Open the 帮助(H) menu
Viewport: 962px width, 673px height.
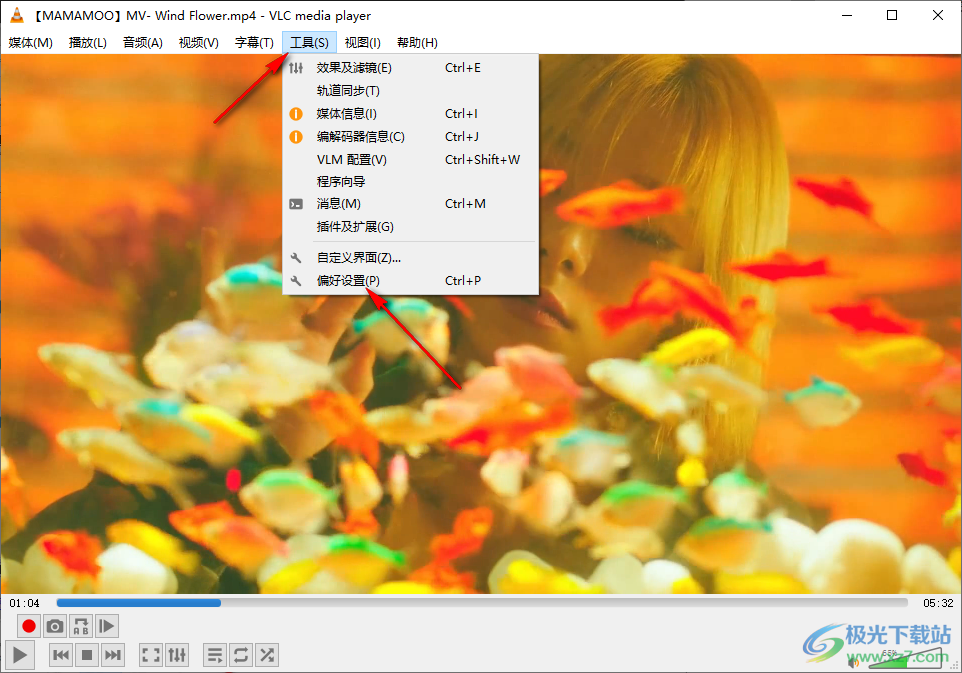click(x=417, y=42)
